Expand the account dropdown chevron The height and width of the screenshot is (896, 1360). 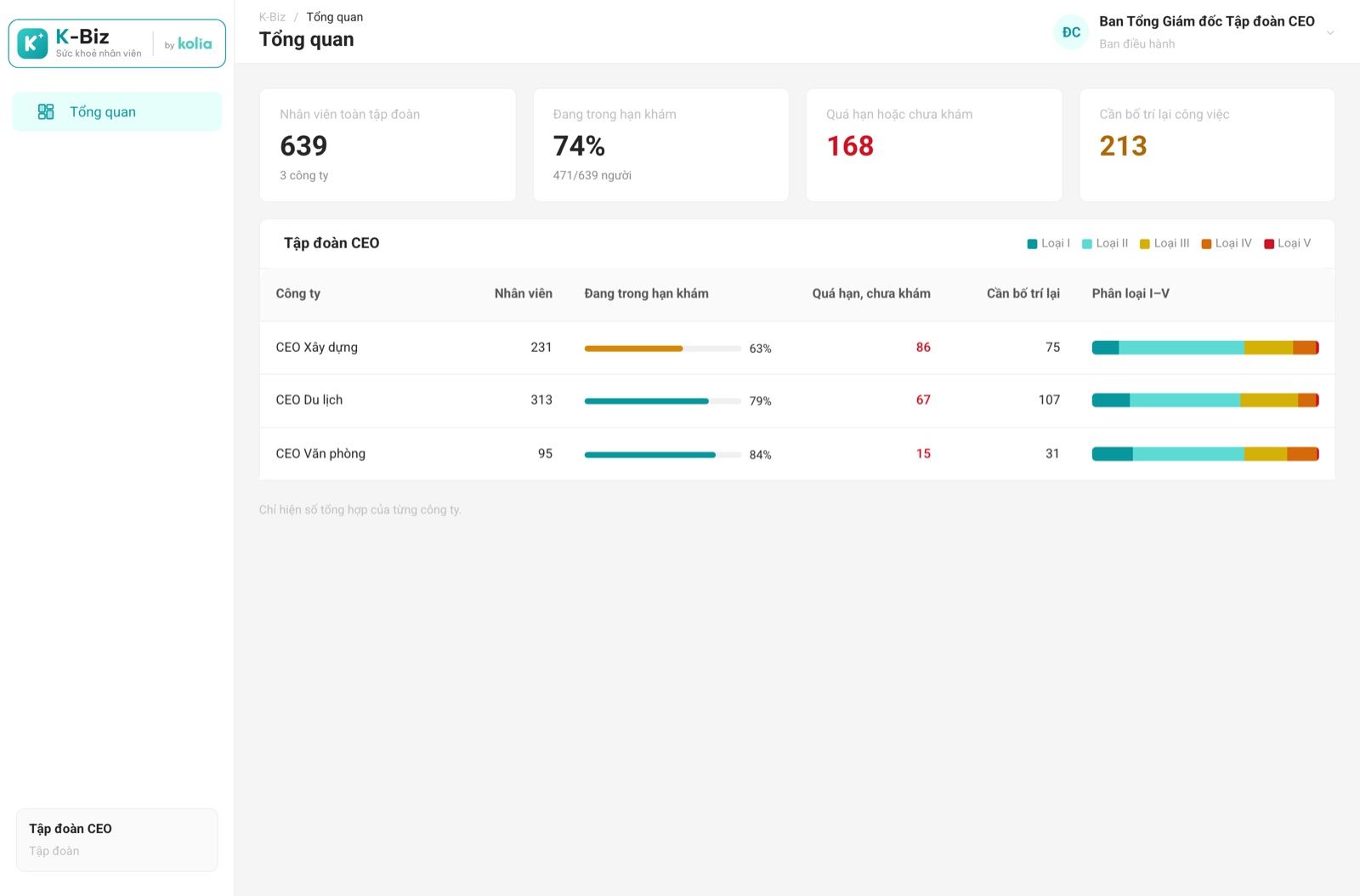[1330, 33]
